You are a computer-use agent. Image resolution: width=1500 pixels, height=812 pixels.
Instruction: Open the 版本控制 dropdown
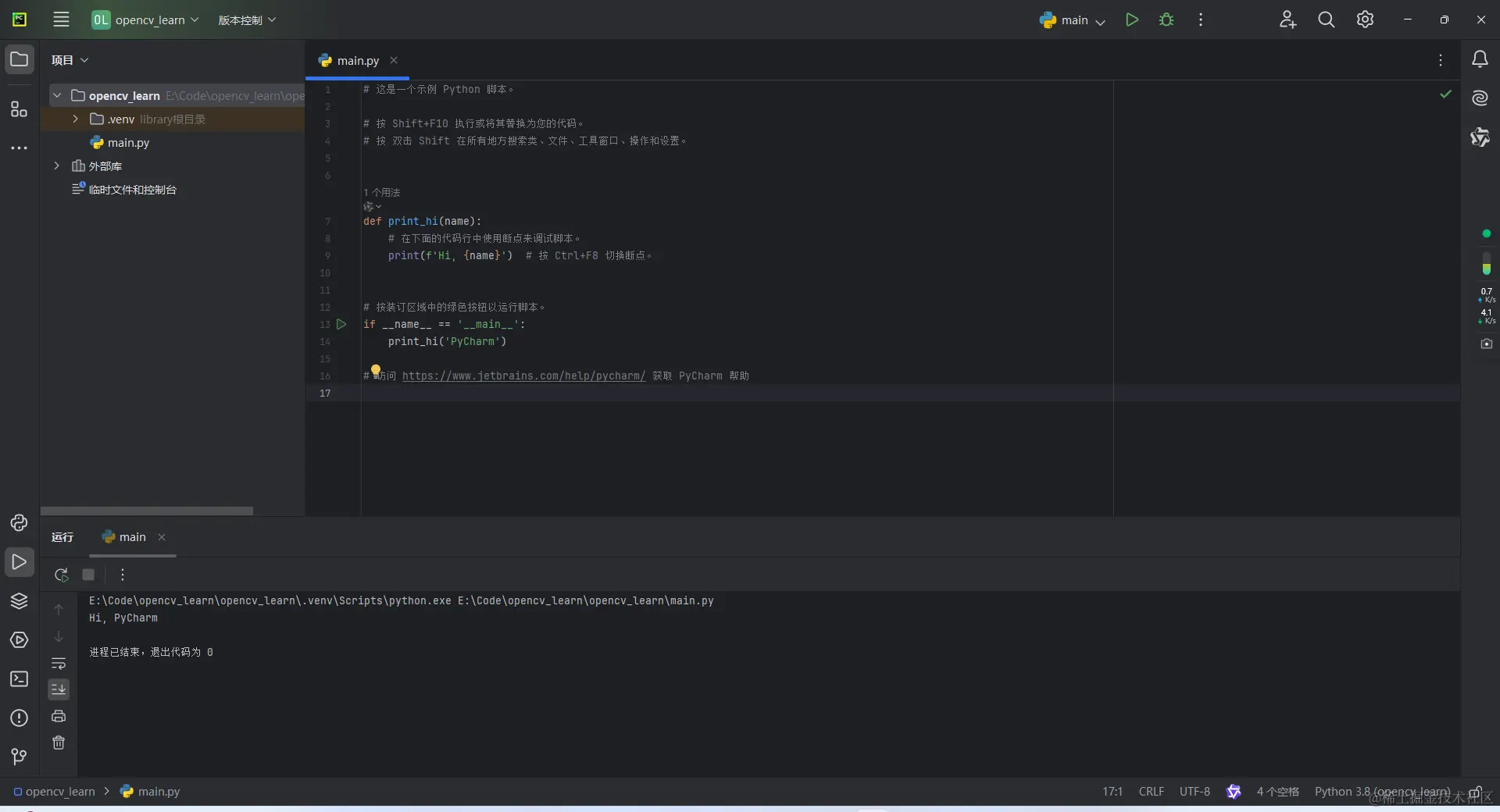point(247,20)
